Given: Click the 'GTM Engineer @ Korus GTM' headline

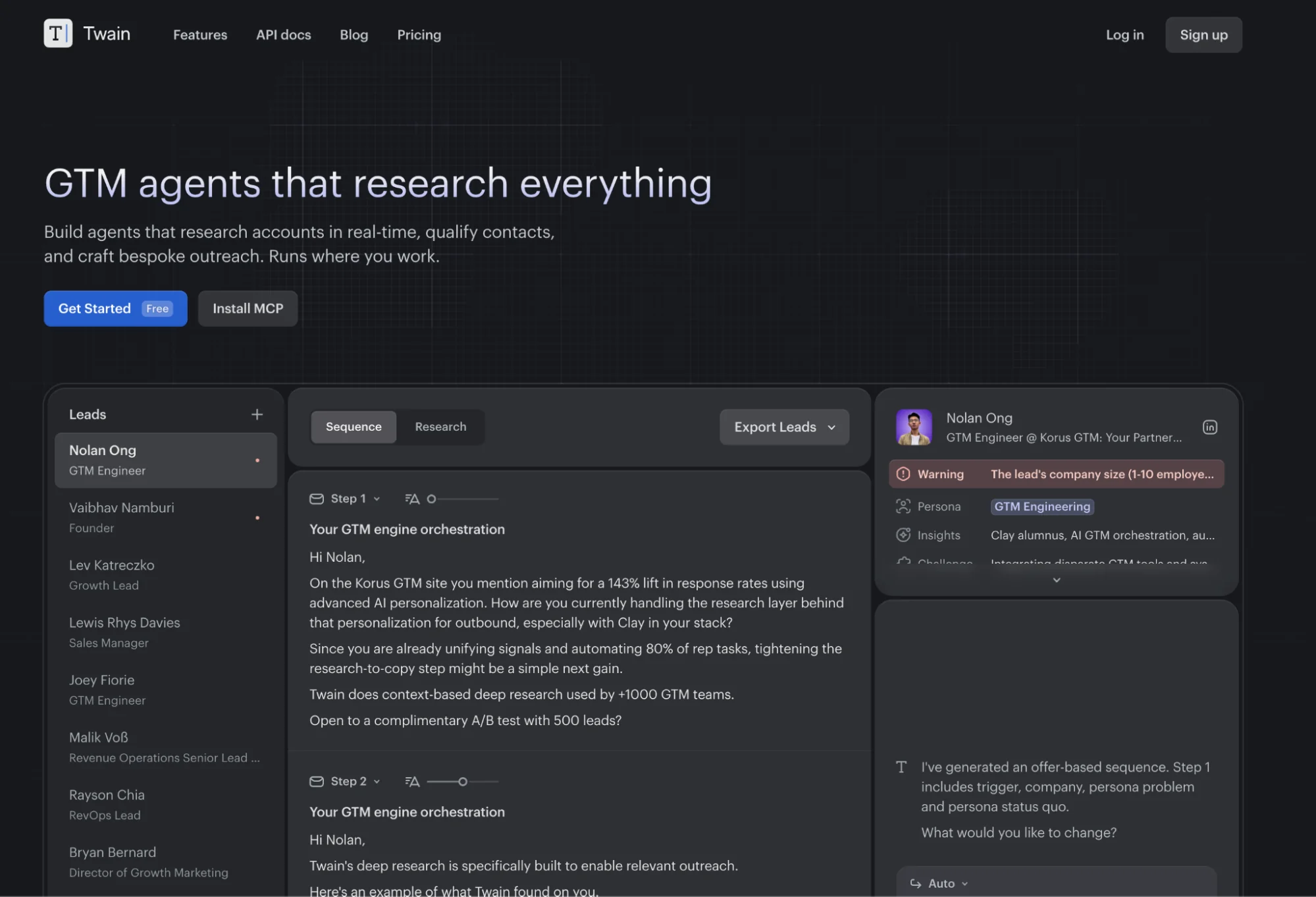Looking at the screenshot, I should 1064,437.
